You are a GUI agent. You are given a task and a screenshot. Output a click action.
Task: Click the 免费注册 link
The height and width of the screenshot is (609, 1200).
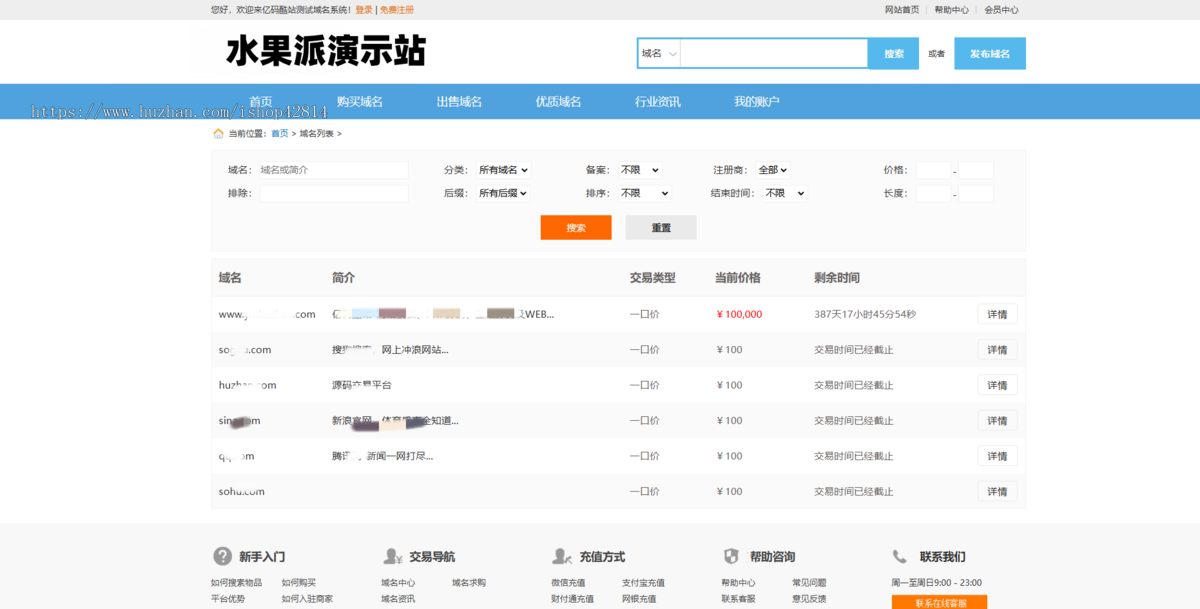[x=397, y=10]
